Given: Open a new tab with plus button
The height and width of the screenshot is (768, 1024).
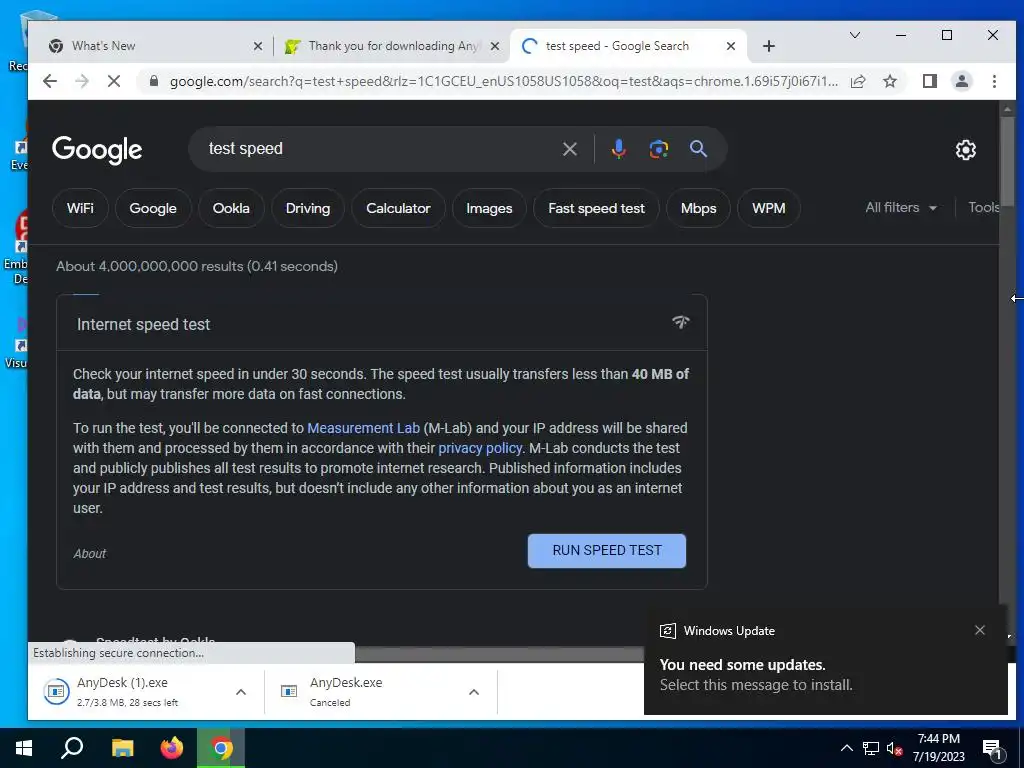Looking at the screenshot, I should click(769, 46).
